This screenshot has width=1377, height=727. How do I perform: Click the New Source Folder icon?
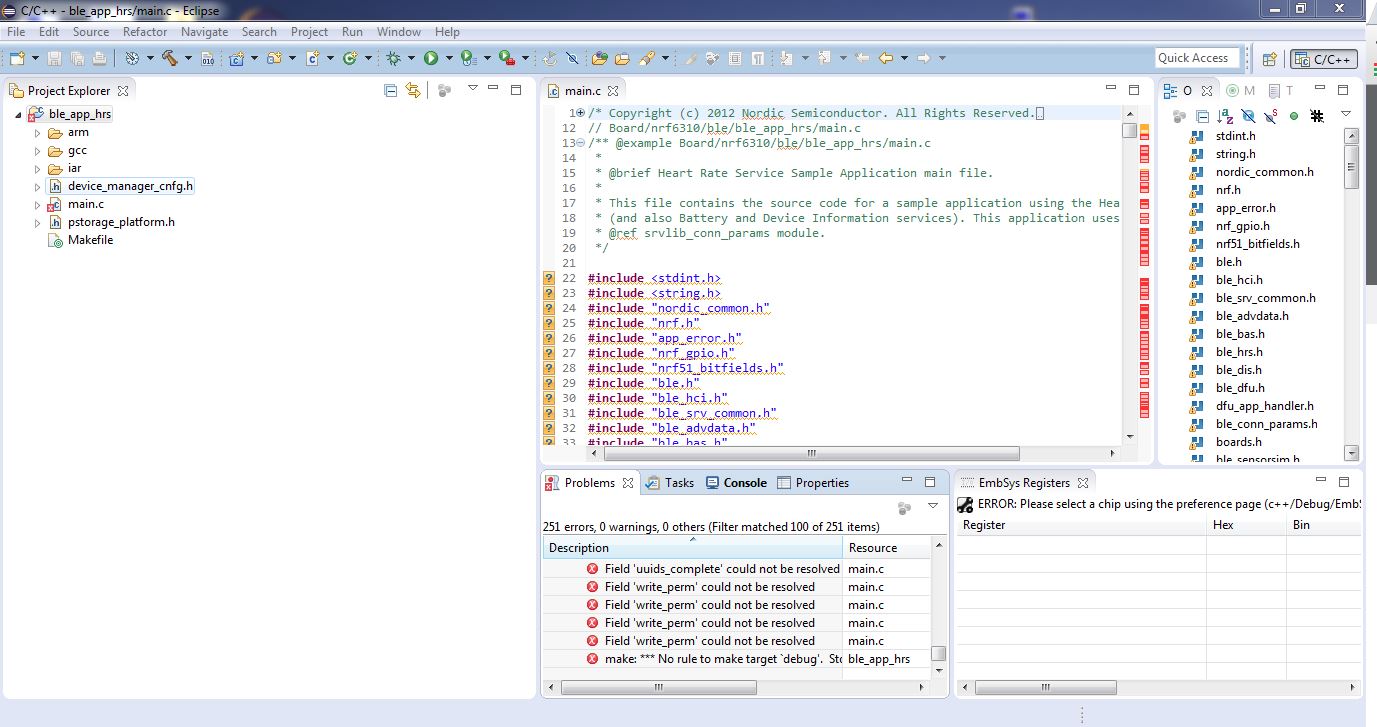[273, 58]
